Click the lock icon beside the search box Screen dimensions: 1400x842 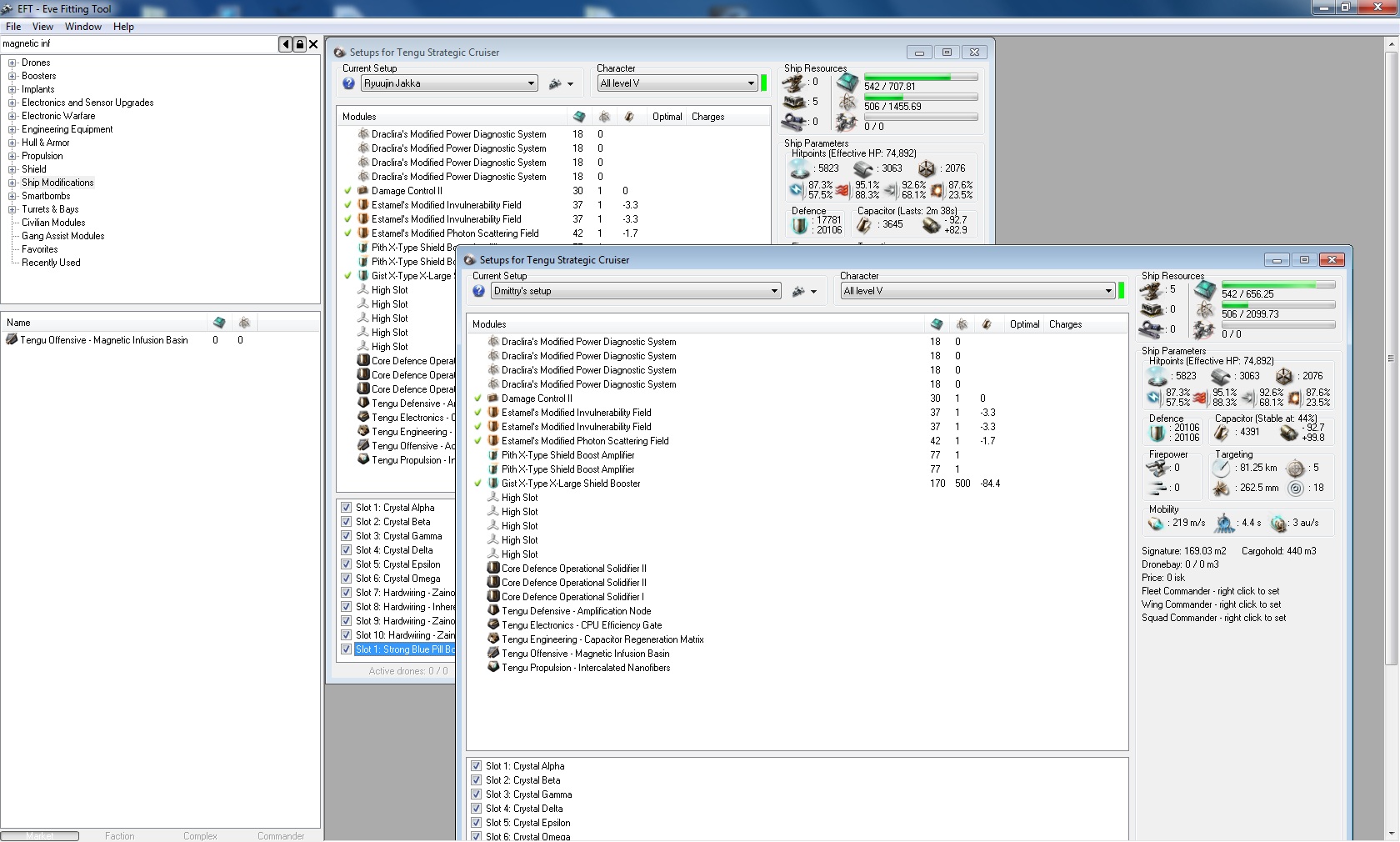[x=300, y=44]
